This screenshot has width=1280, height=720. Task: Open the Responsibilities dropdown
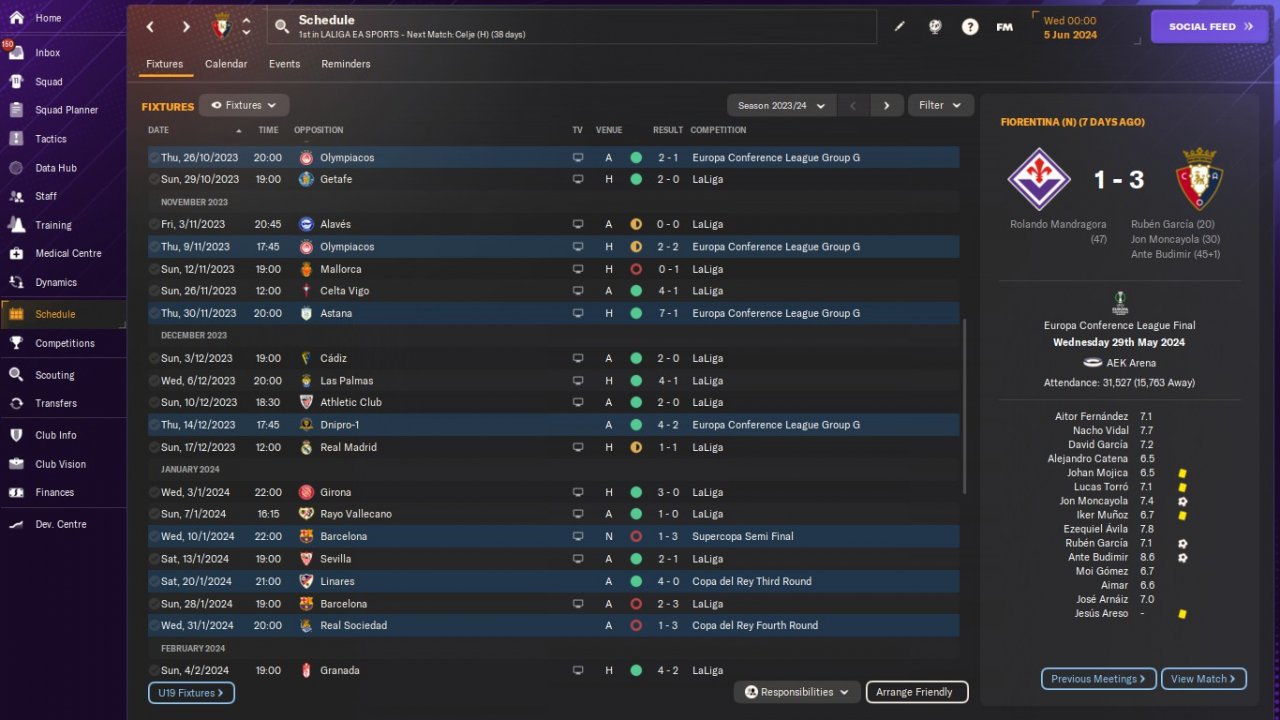click(x=797, y=692)
